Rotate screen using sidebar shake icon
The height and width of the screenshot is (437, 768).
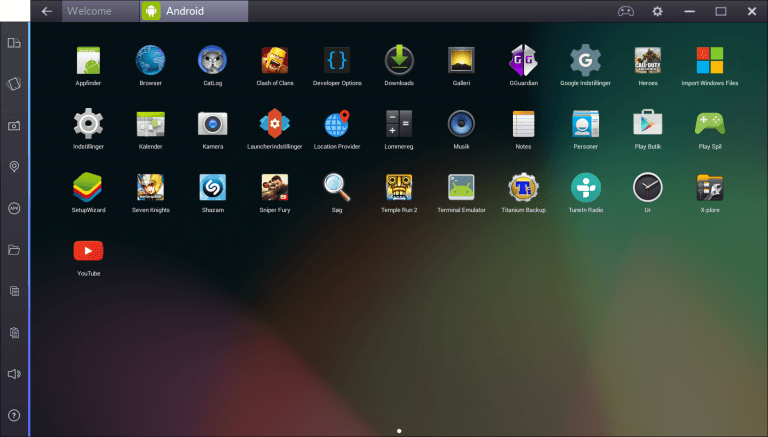pos(14,84)
